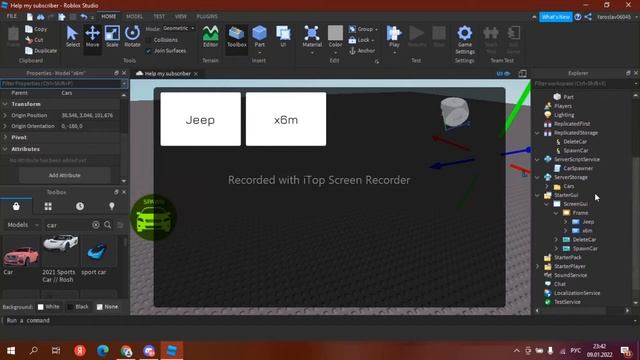Choose the Scale tool

112,36
